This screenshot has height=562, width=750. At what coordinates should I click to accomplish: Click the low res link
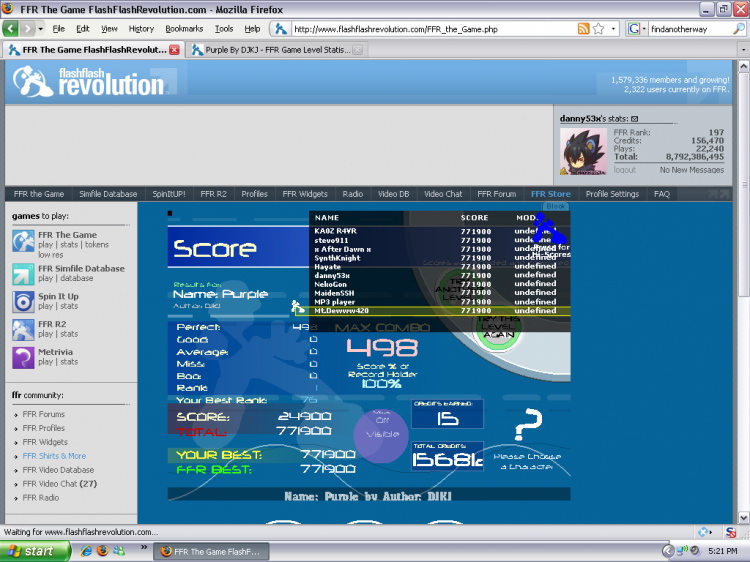(x=51, y=255)
